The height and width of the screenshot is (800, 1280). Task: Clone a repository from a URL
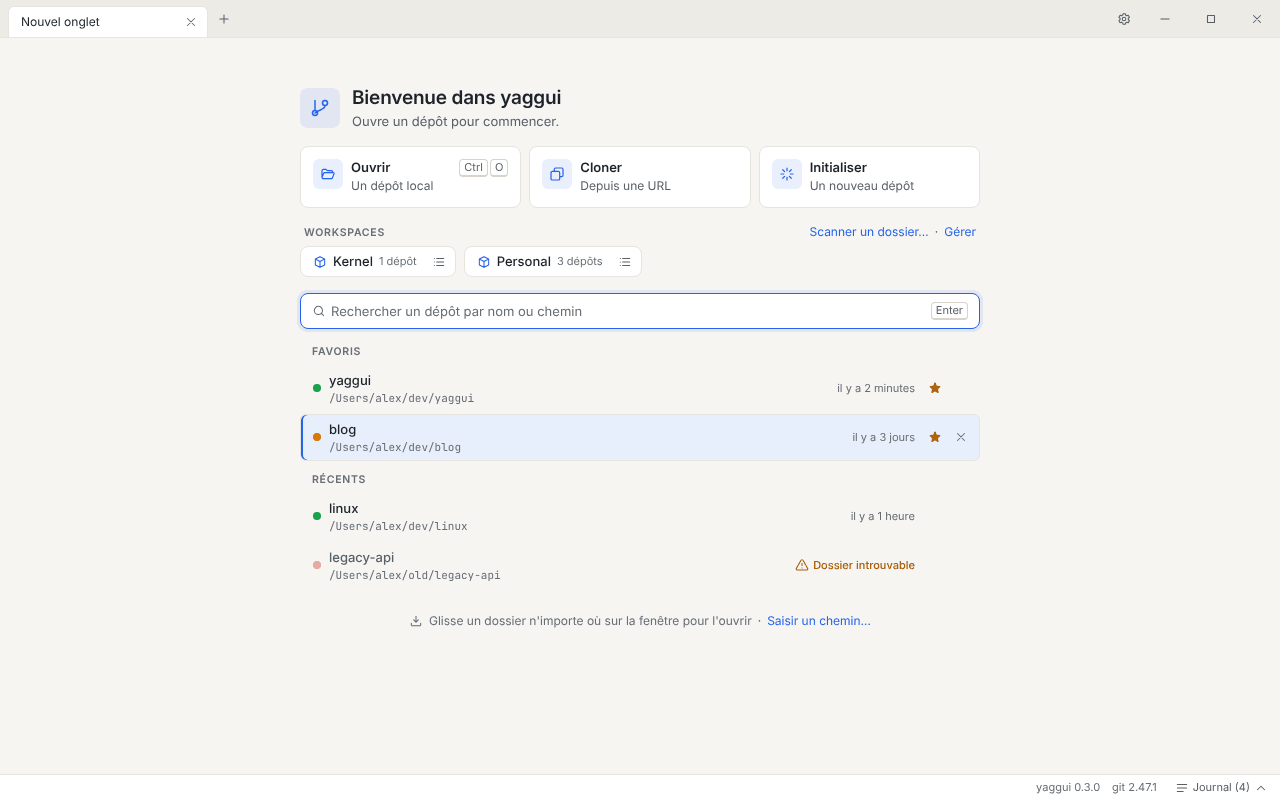(x=640, y=177)
